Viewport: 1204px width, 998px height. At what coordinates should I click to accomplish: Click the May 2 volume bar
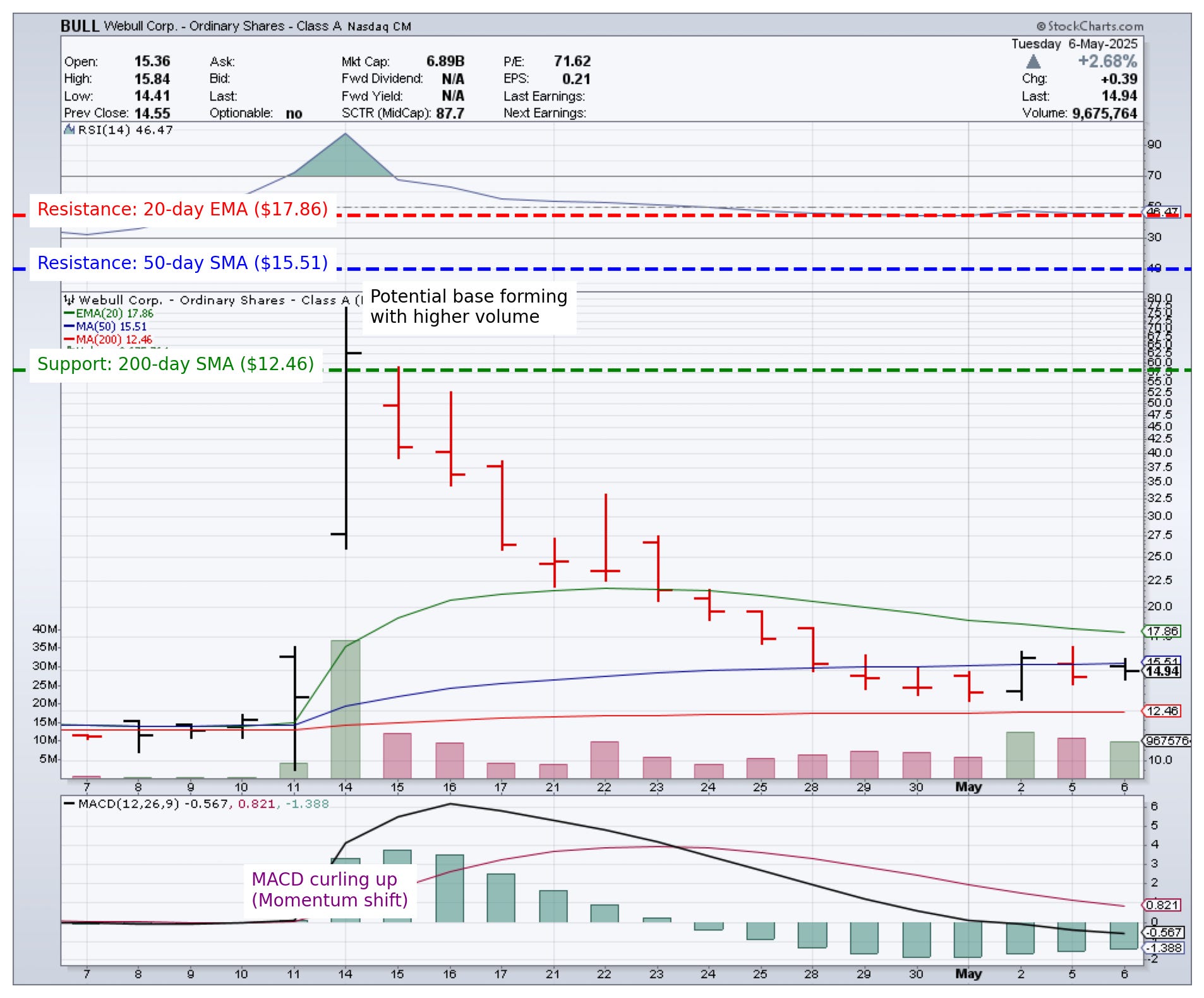(x=1020, y=755)
